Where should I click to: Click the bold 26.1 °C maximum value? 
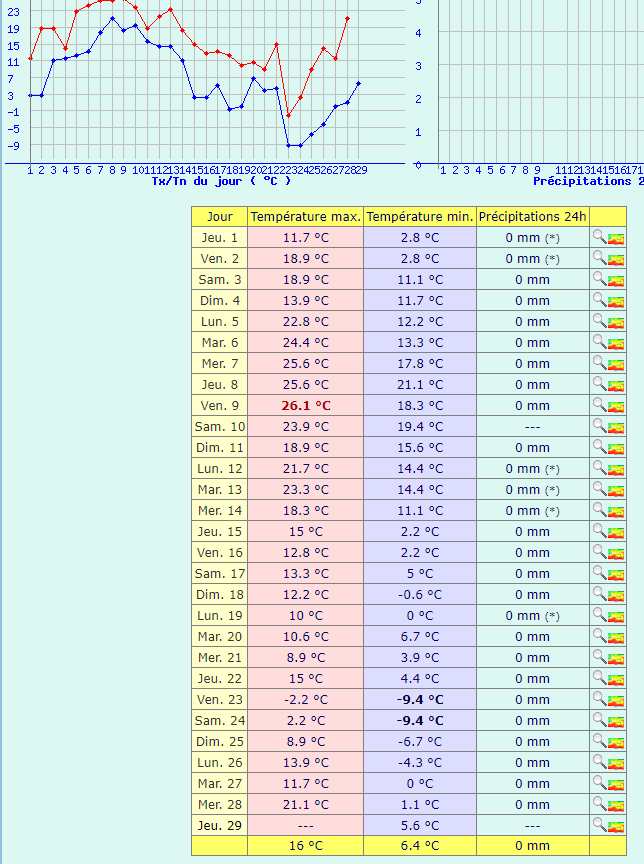(305, 406)
